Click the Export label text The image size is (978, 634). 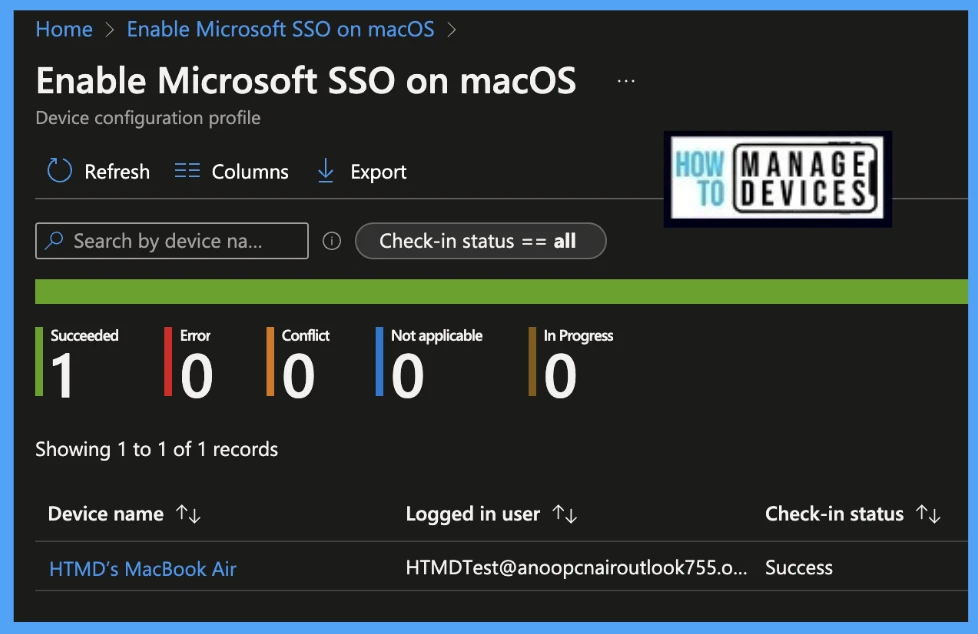pos(378,172)
